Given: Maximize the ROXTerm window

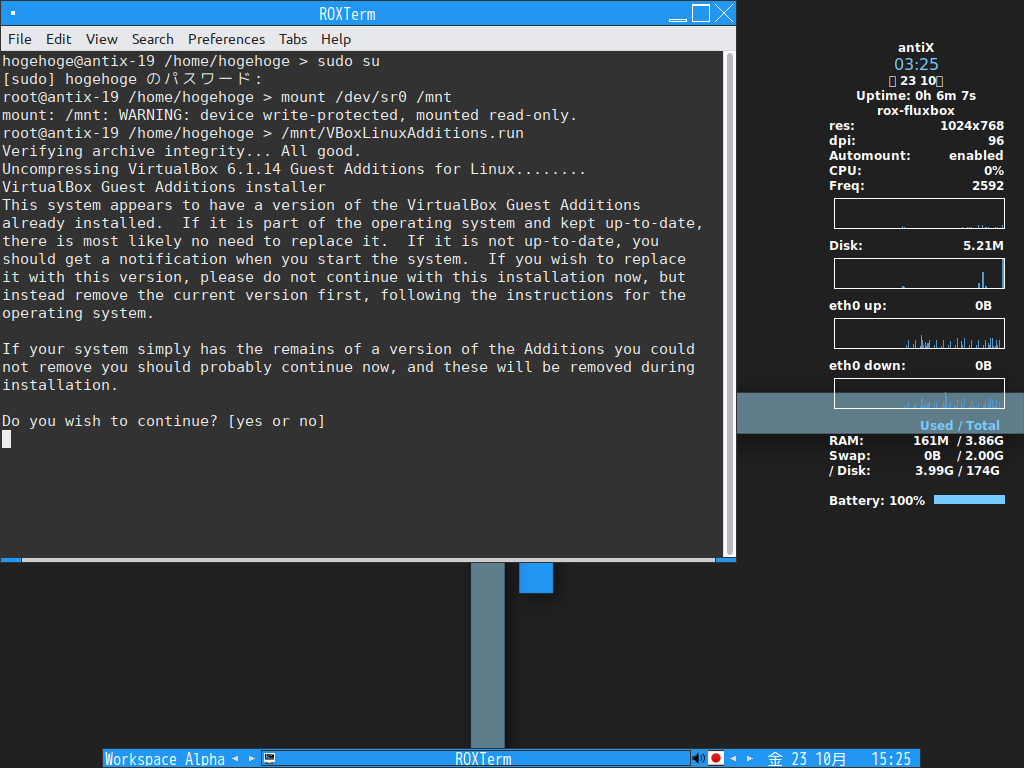Looking at the screenshot, I should [x=701, y=13].
